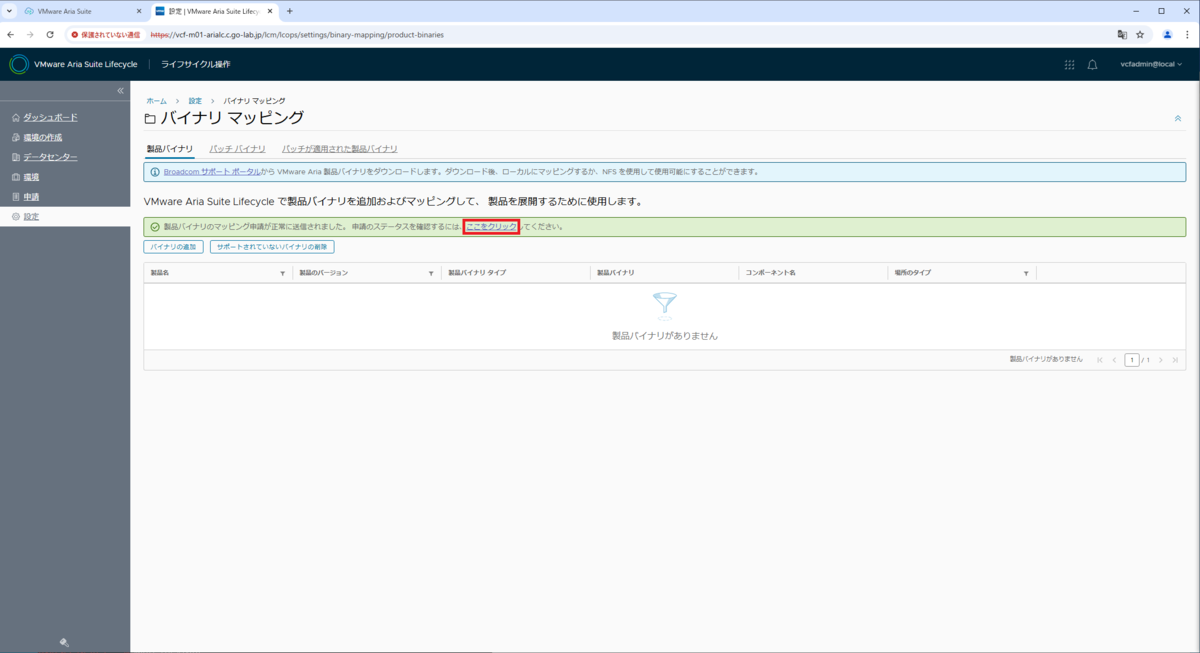Screen dimensions: 1200x653
Task: Click the 設定 breadcrumb link
Action: [x=195, y=101]
